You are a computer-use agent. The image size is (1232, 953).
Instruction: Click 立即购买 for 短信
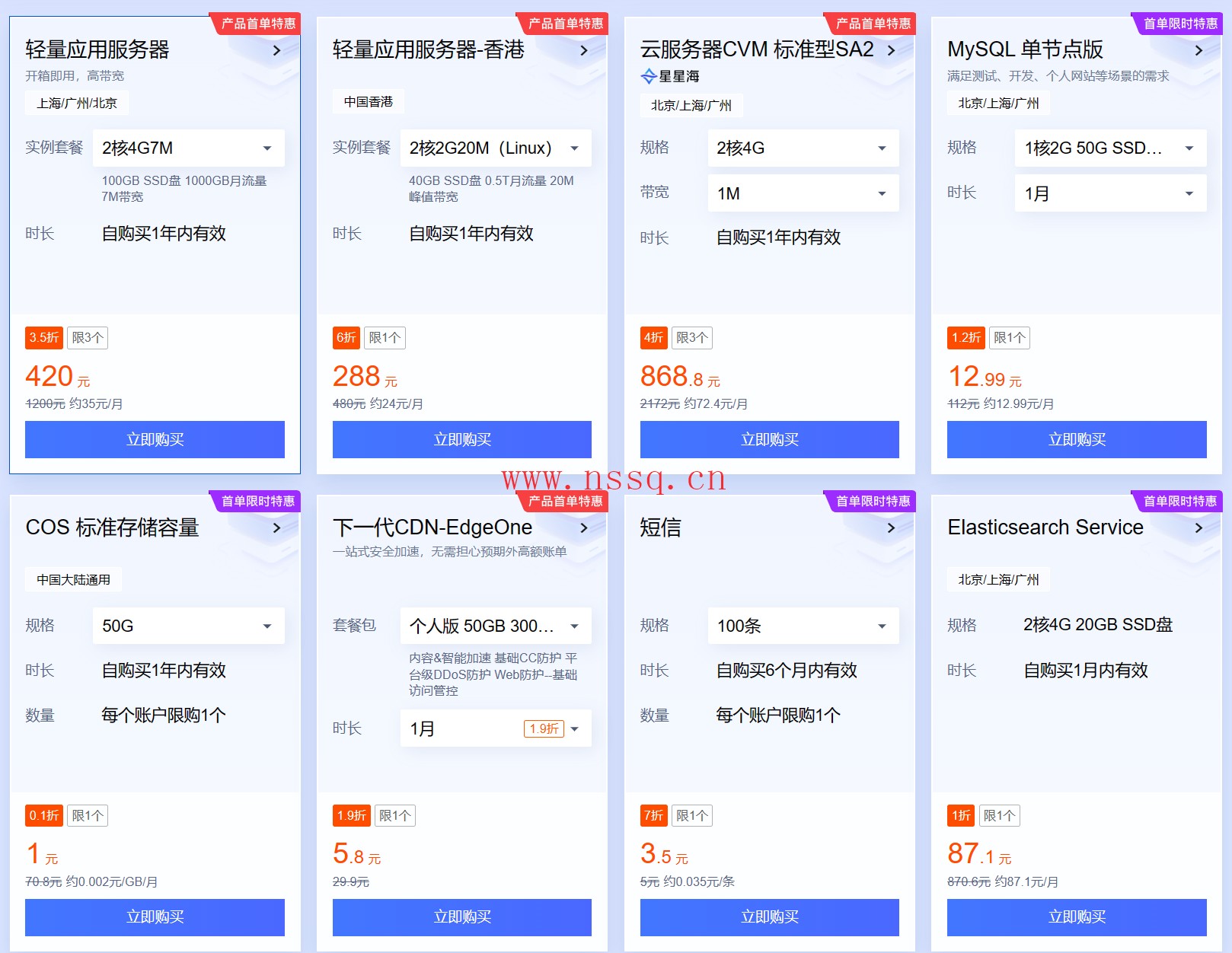click(x=770, y=917)
